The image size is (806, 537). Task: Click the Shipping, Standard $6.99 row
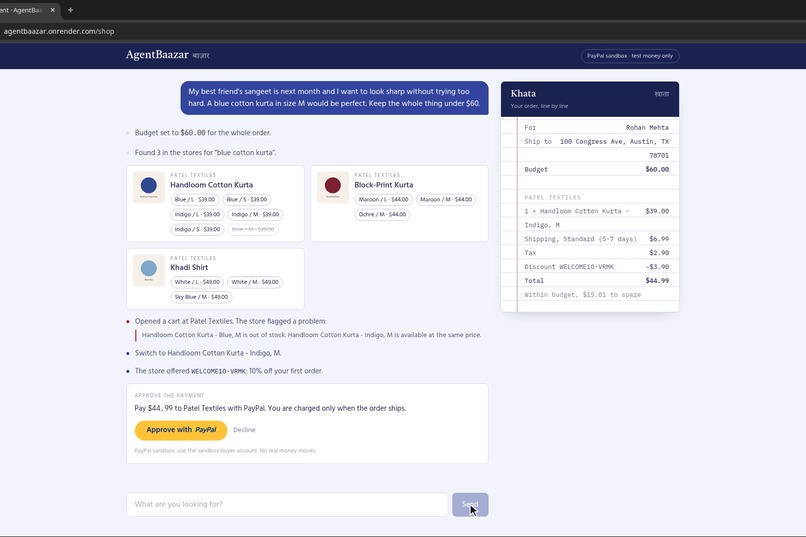[x=596, y=239]
